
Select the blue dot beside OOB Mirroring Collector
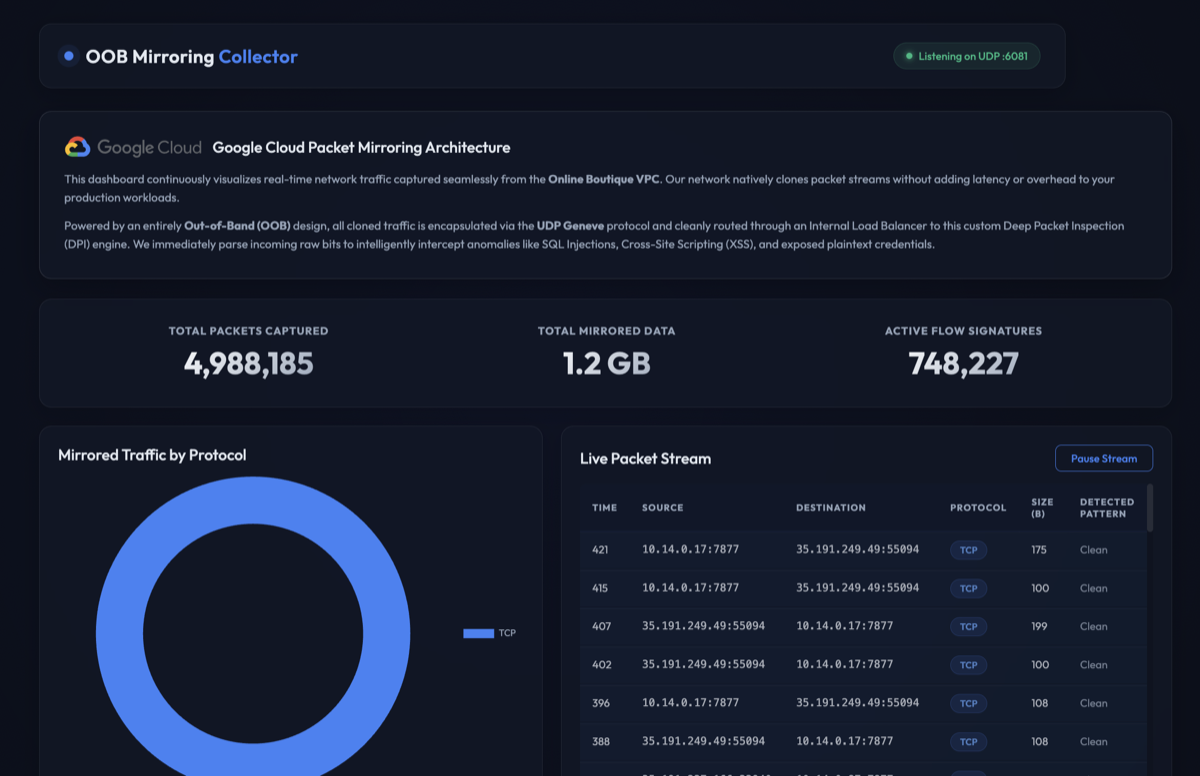click(68, 56)
